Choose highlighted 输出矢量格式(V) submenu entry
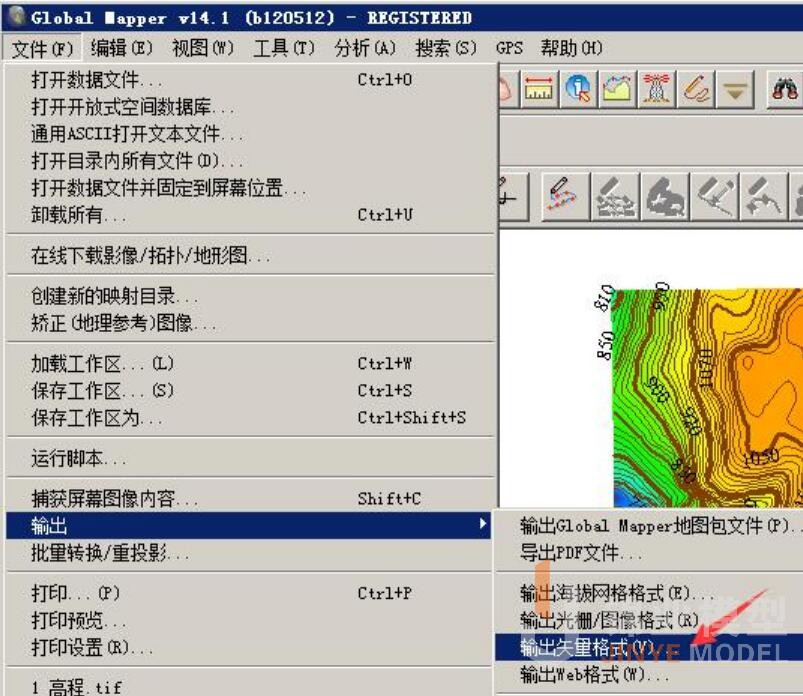 coord(649,647)
